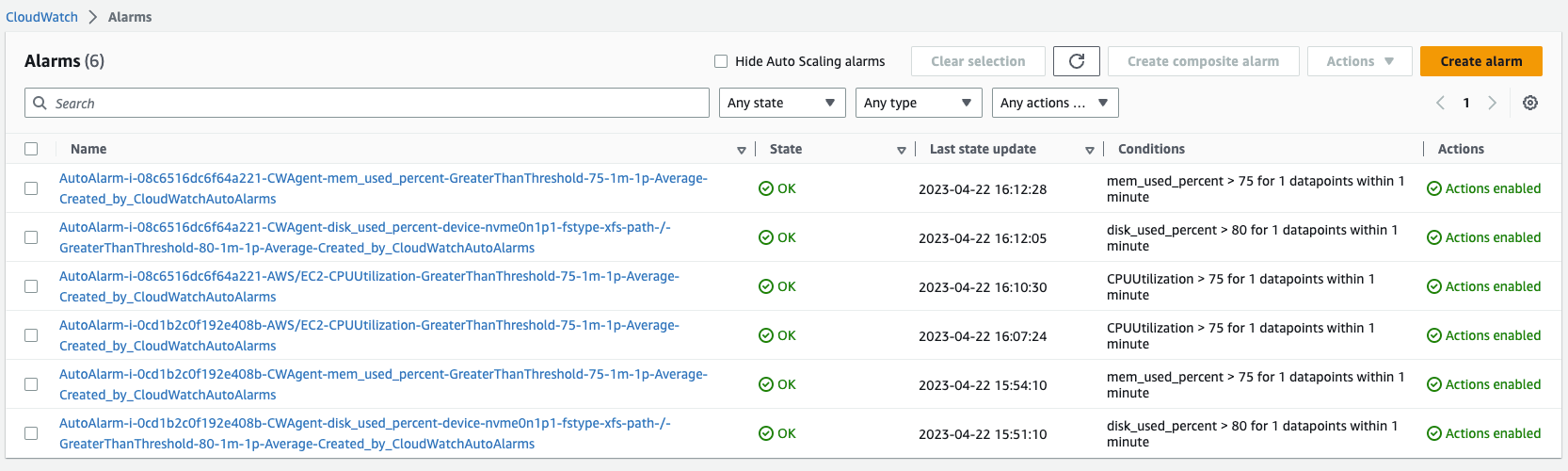This screenshot has height=471, width=1568.
Task: Go to previous page chevron
Action: (1440, 103)
